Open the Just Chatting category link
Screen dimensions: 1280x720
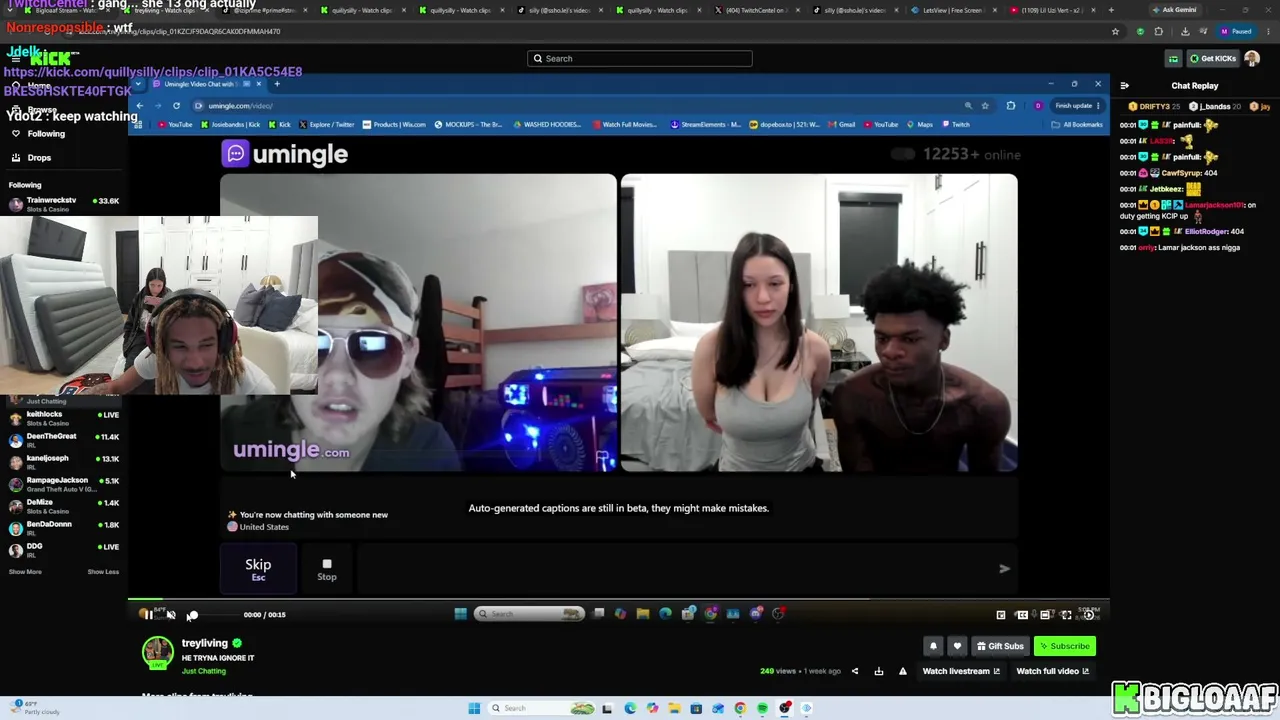click(204, 671)
